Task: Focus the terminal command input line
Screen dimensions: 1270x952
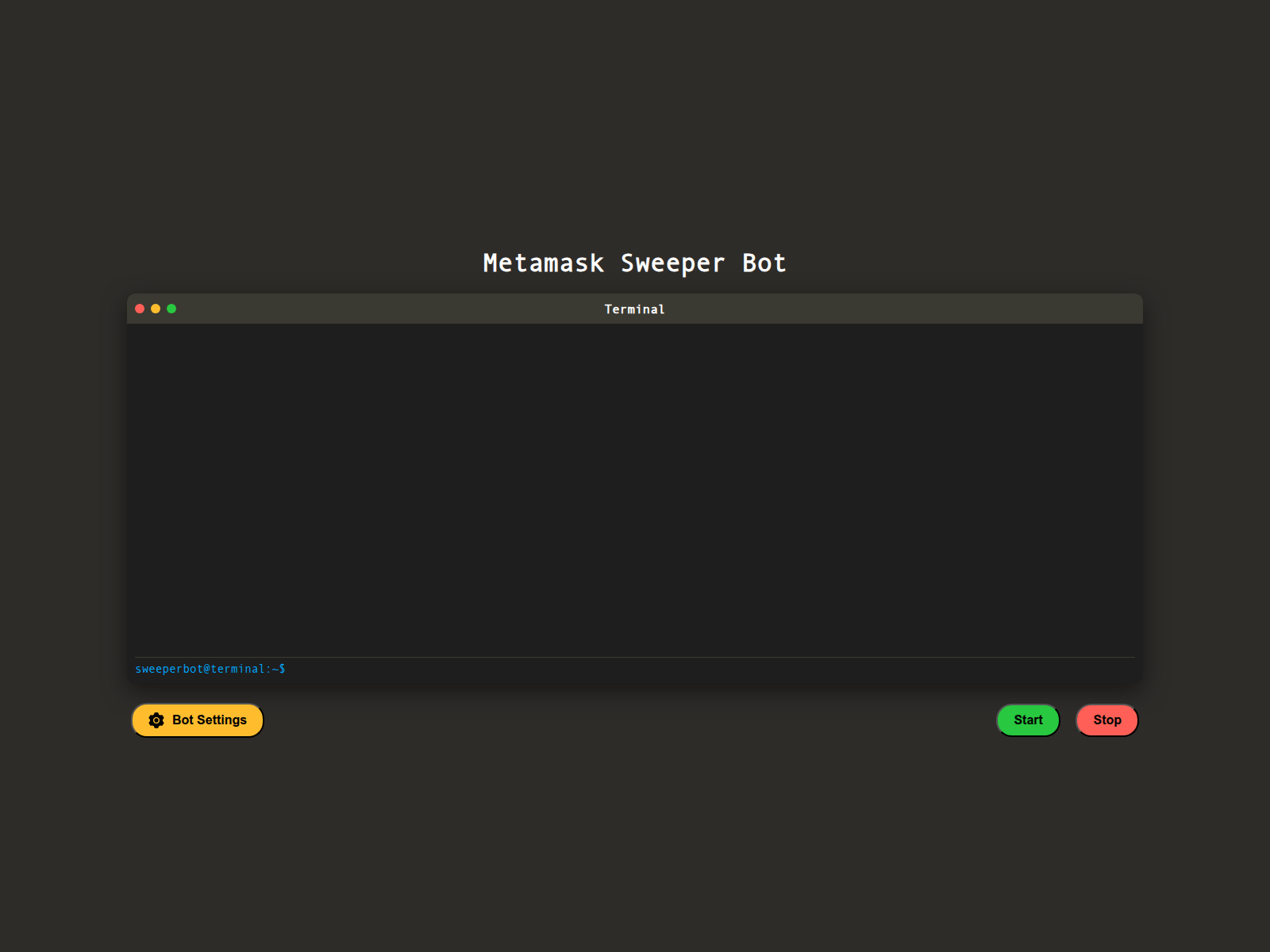Action: point(710,669)
